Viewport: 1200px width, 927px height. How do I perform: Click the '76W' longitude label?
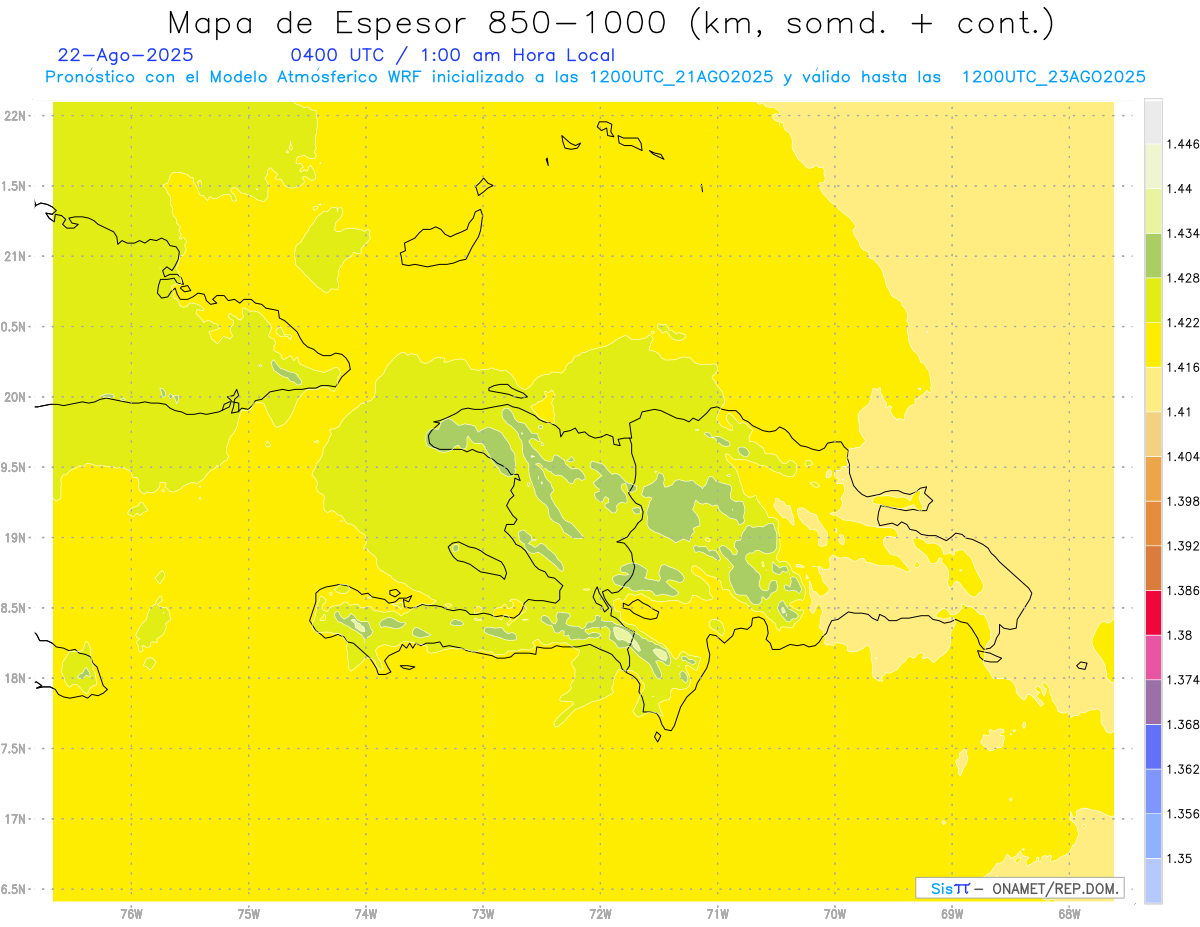coord(131,913)
